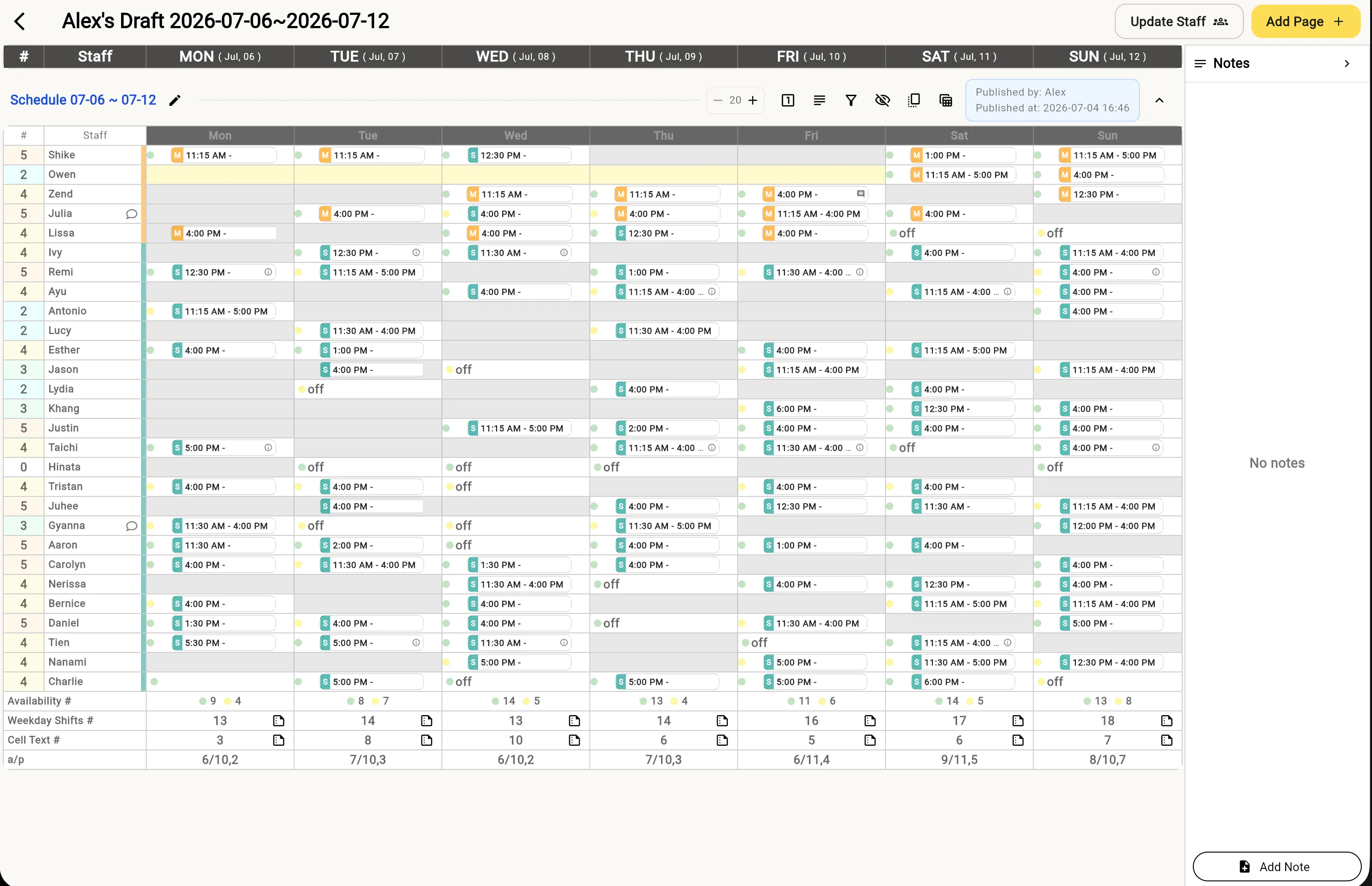Select staff name Nerissa

(67, 584)
